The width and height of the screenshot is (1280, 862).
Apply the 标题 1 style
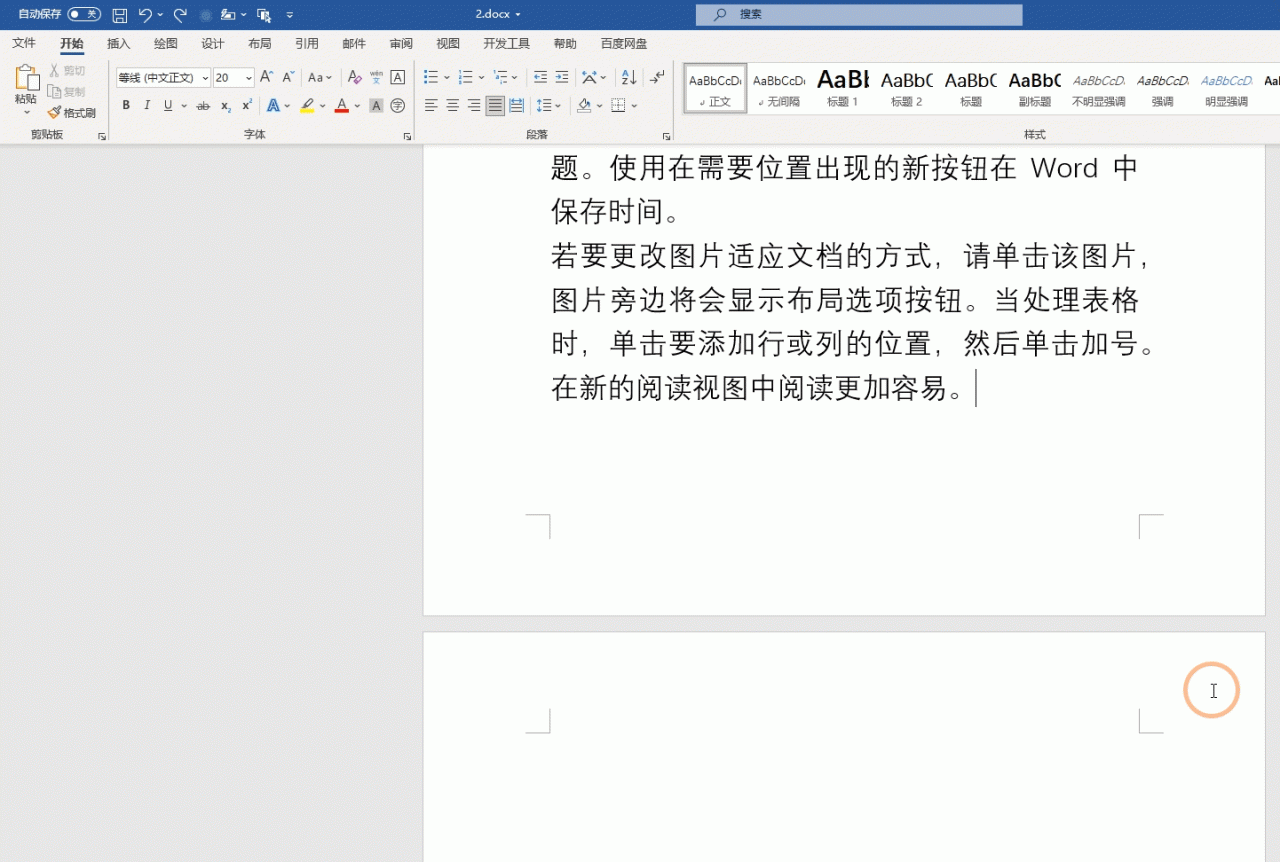(x=842, y=90)
